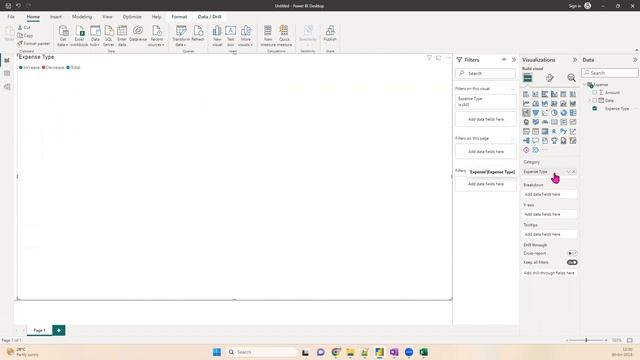Check the Date field checkbox
This screenshot has height=360, width=640.
tap(595, 100)
